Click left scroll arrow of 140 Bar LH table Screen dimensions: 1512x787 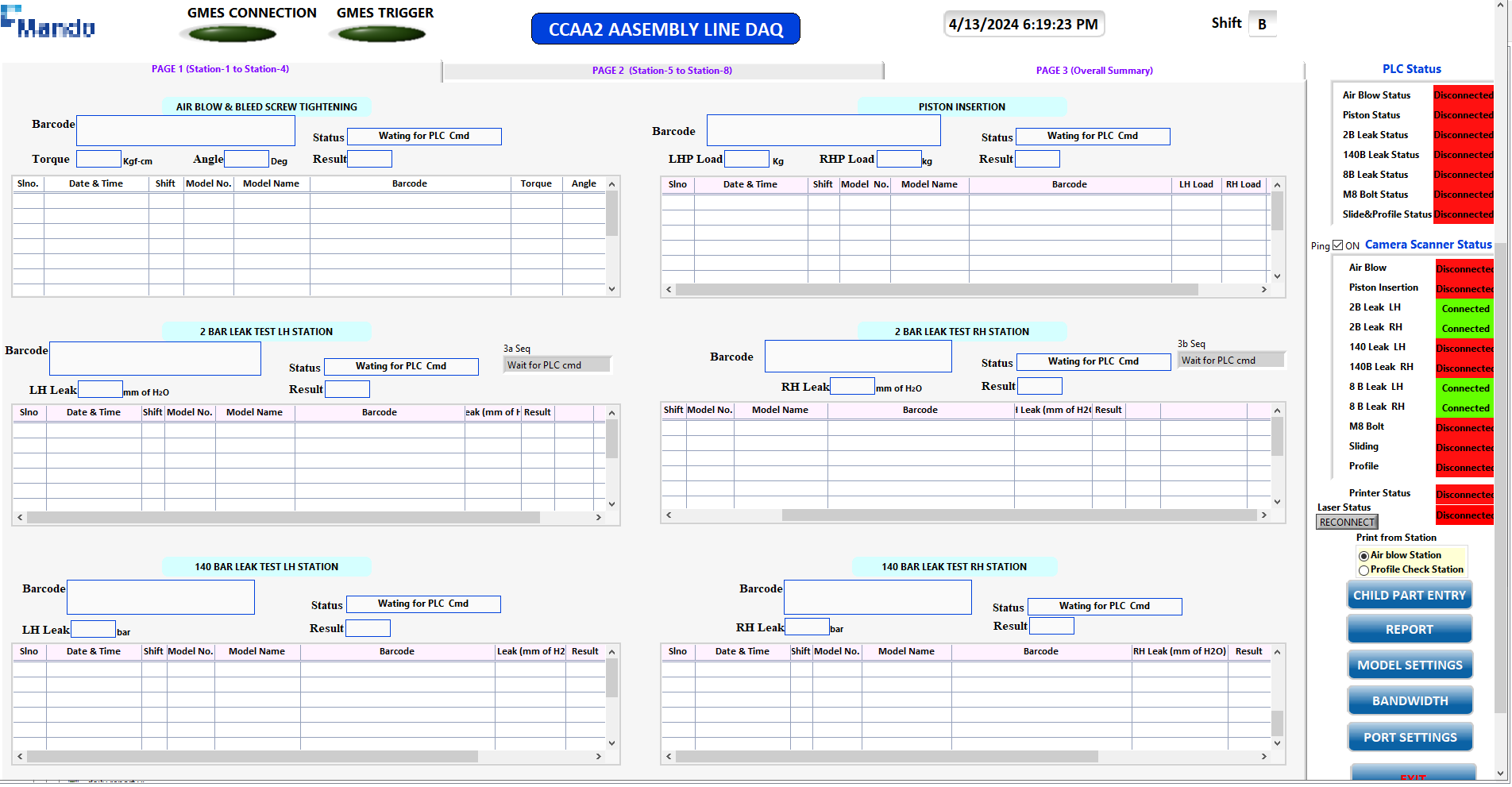point(20,757)
